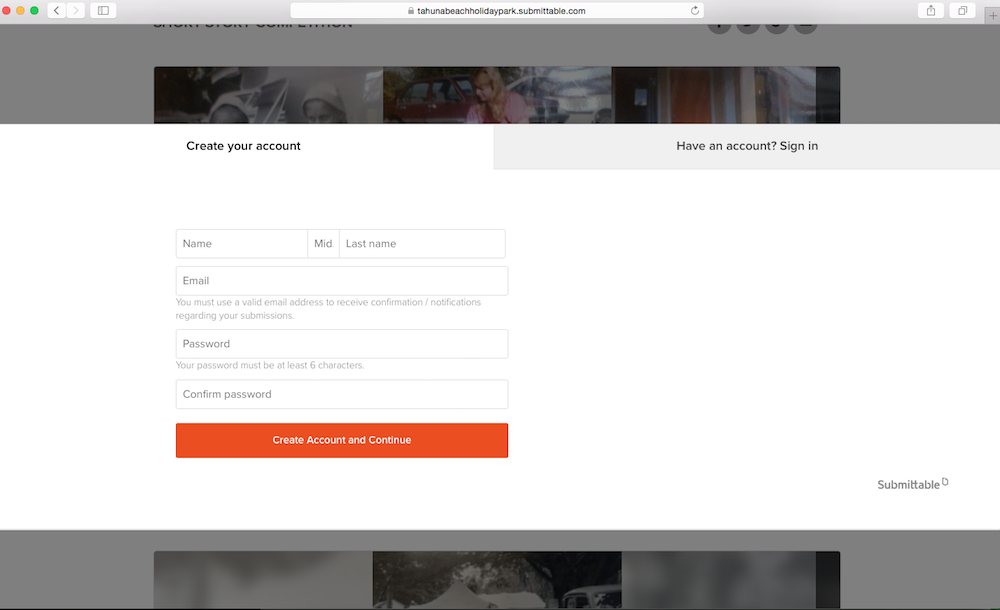
Task: Switch to Have an account? Sign in tab
Action: tap(746, 146)
